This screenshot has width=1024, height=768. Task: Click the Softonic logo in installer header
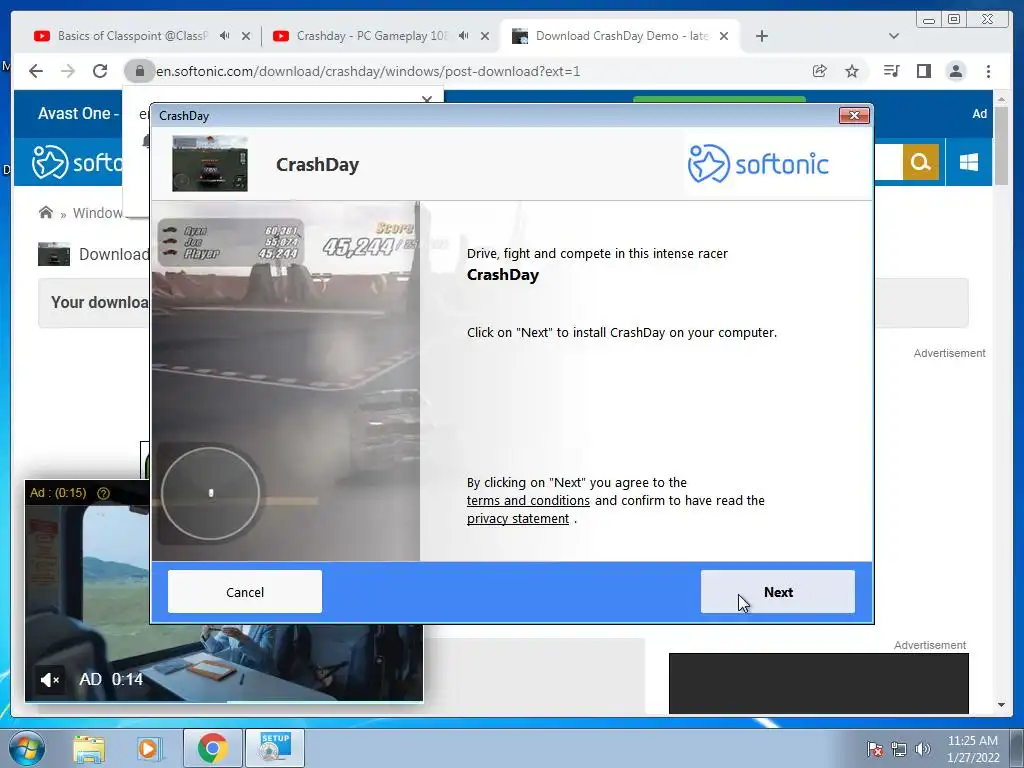pyautogui.click(x=758, y=163)
